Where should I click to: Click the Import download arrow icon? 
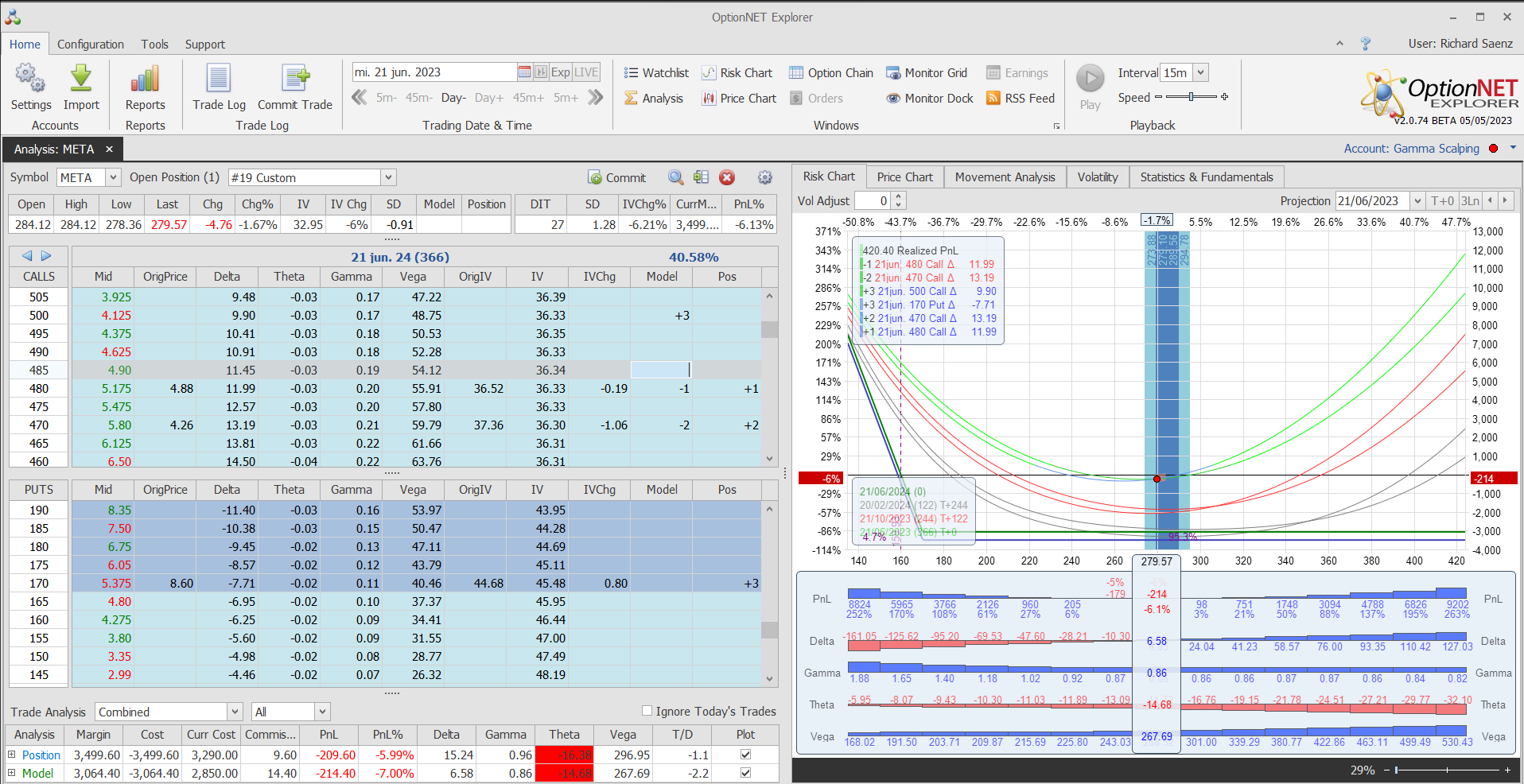pos(81,79)
